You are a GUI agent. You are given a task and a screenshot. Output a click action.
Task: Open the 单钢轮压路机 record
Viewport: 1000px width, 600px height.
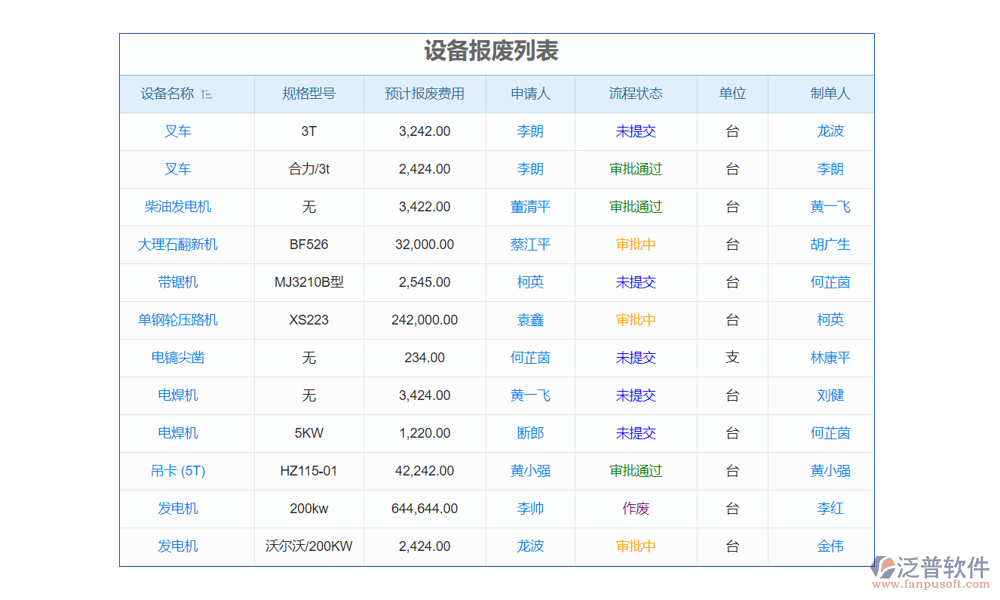[178, 320]
